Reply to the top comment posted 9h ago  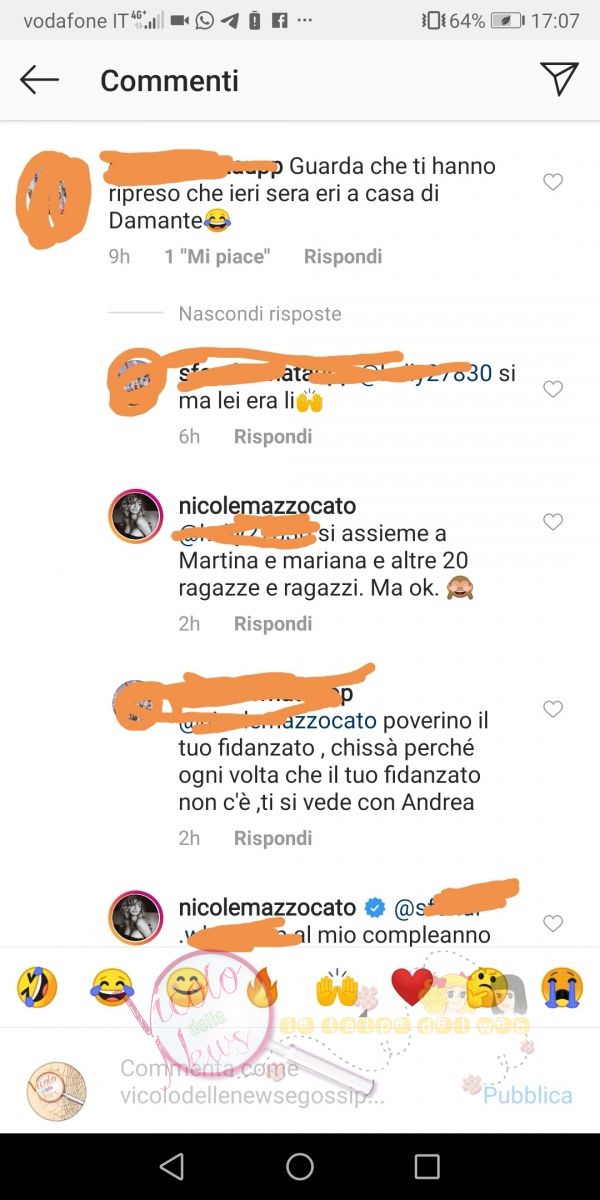[x=343, y=257]
